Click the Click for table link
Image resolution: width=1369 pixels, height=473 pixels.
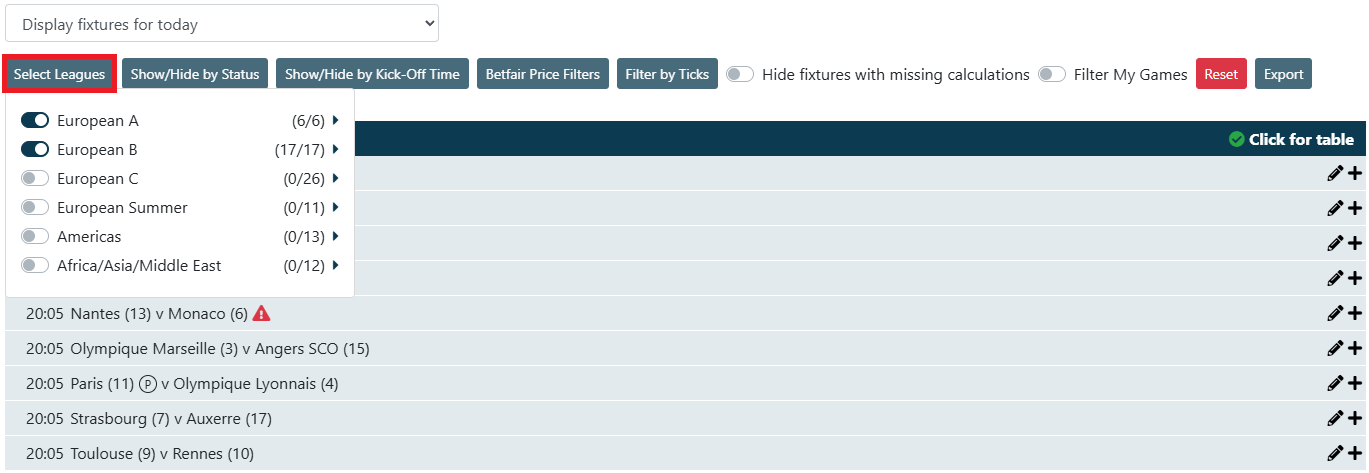coord(1291,139)
